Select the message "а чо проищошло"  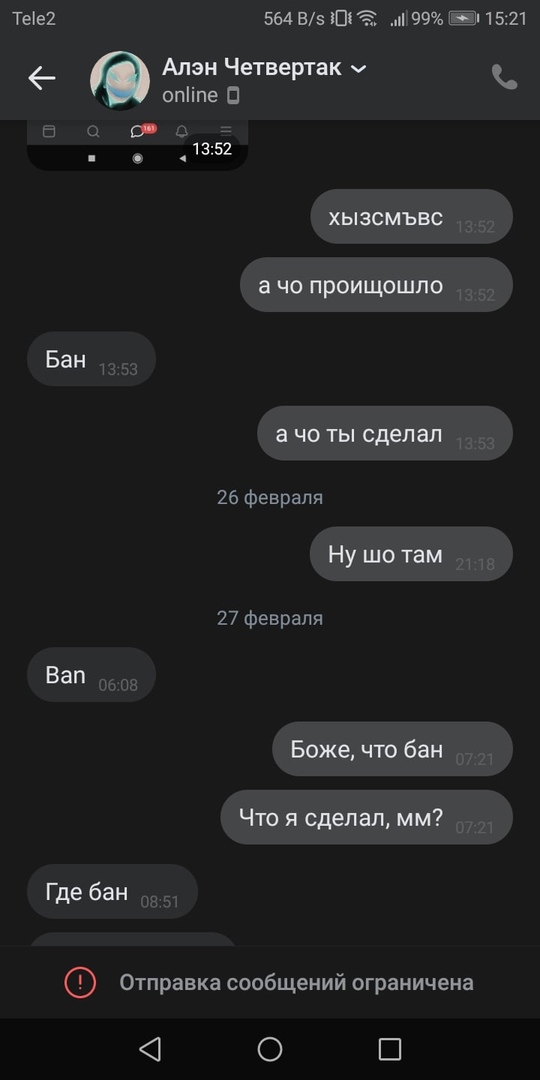pos(376,284)
